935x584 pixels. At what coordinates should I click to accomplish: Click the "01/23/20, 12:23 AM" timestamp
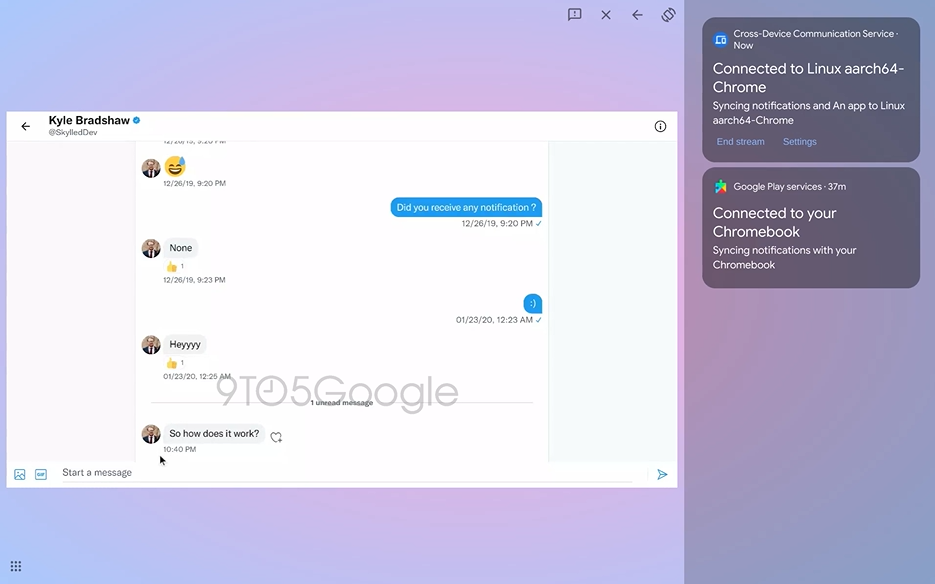494,320
